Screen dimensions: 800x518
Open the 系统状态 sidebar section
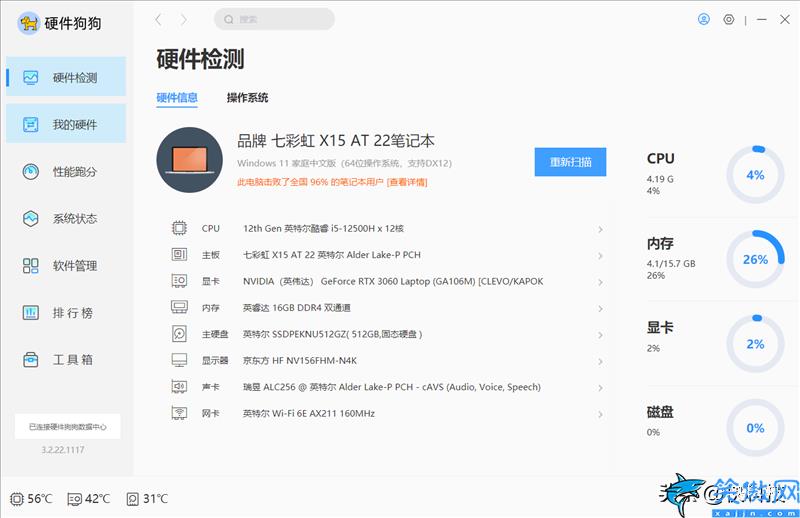66,218
